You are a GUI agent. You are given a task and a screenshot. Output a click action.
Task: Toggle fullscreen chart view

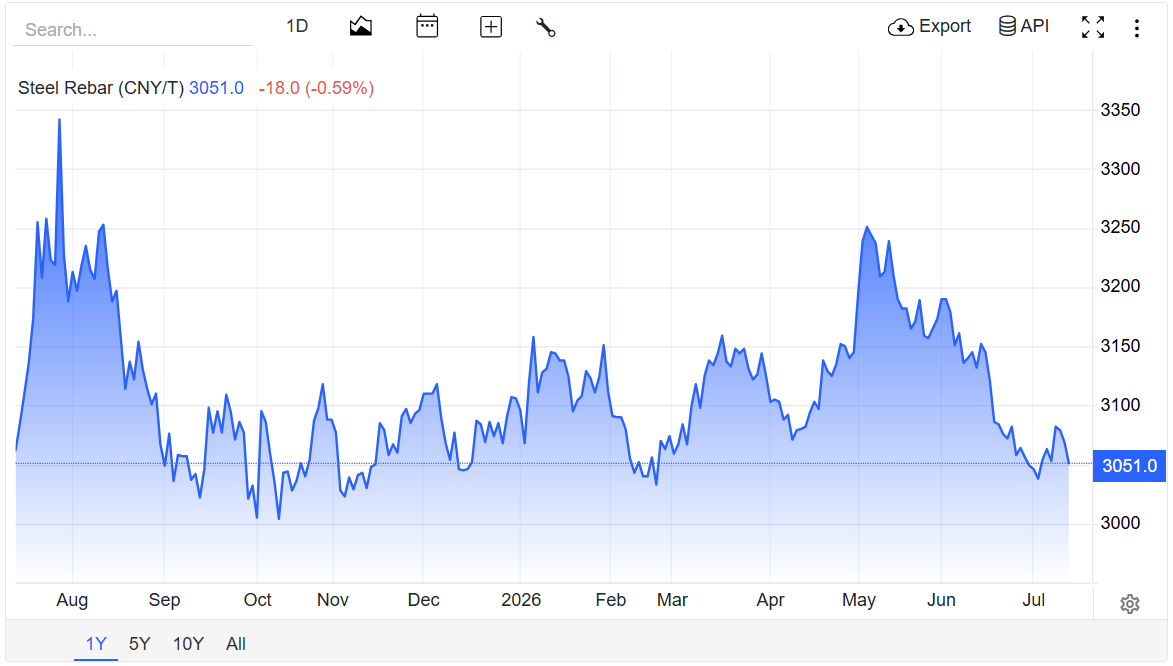[1093, 27]
